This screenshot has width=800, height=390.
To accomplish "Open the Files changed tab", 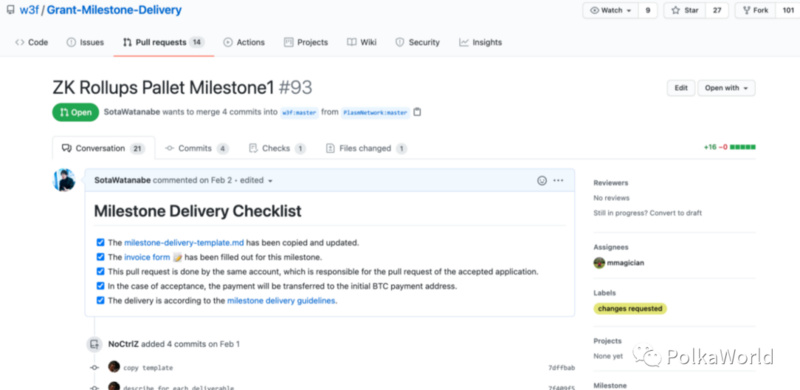I will pyautogui.click(x=366, y=149).
